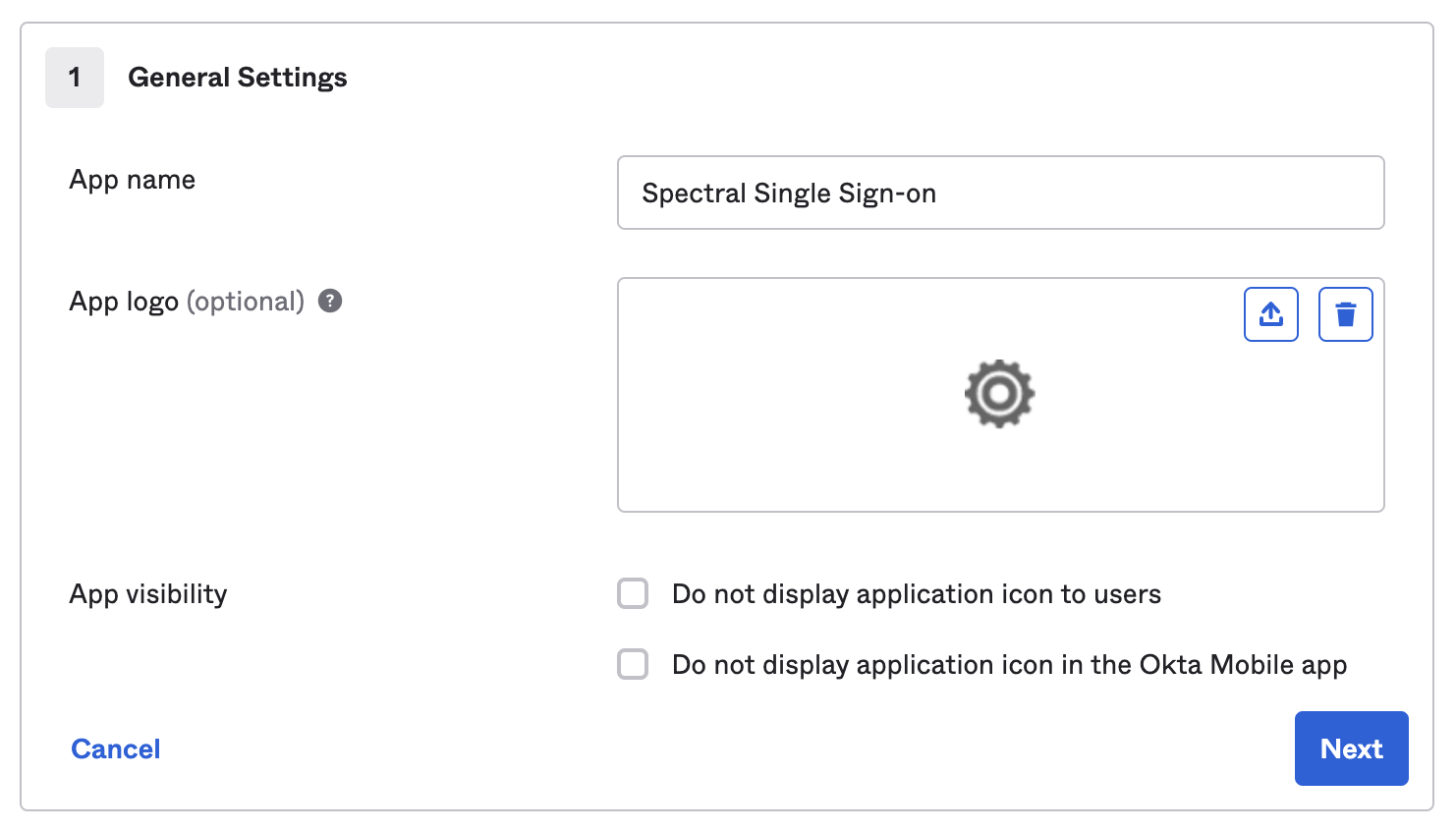Check the box to hide the icon in Okta Mobile
The image size is (1456, 831).
coord(633,665)
